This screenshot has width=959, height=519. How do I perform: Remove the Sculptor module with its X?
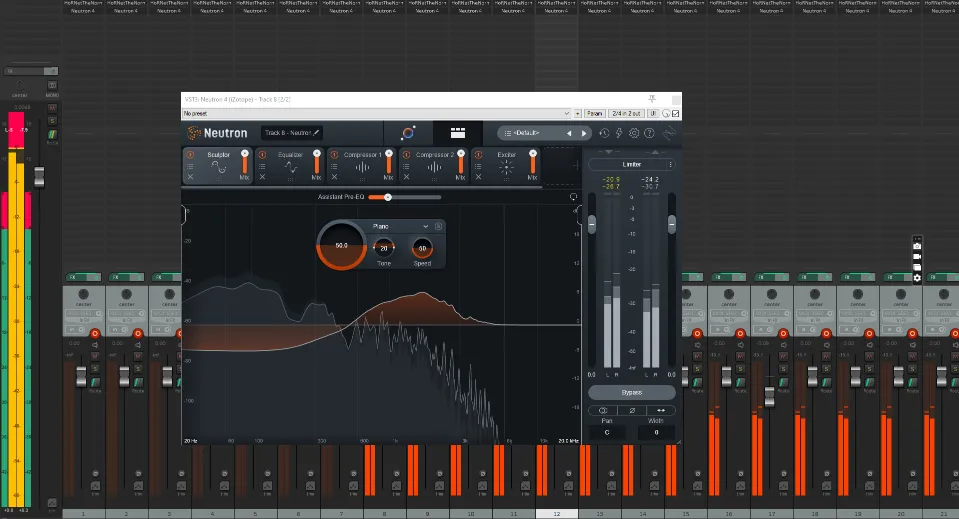(190, 177)
